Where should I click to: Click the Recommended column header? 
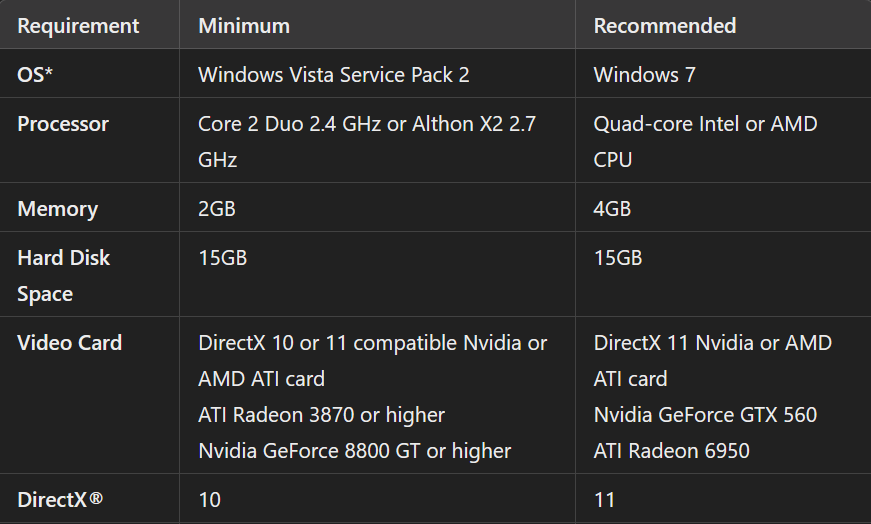664,25
